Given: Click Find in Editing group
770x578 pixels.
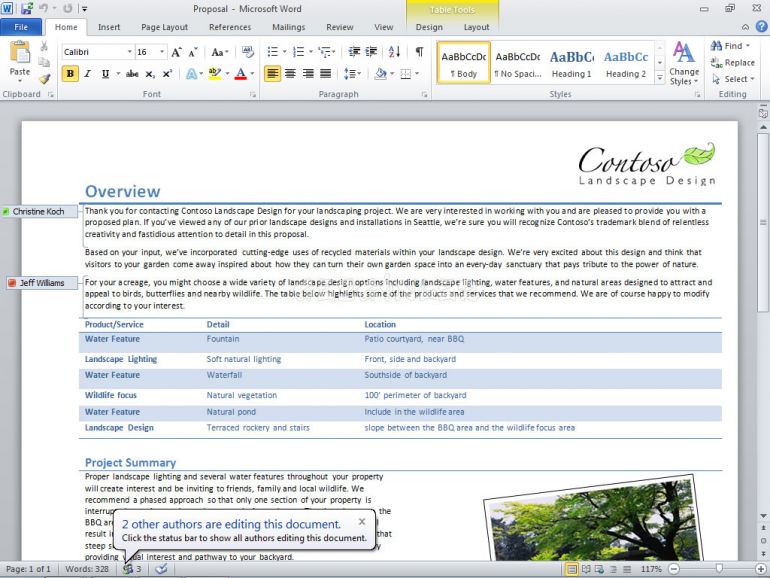Looking at the screenshot, I should click(731, 46).
